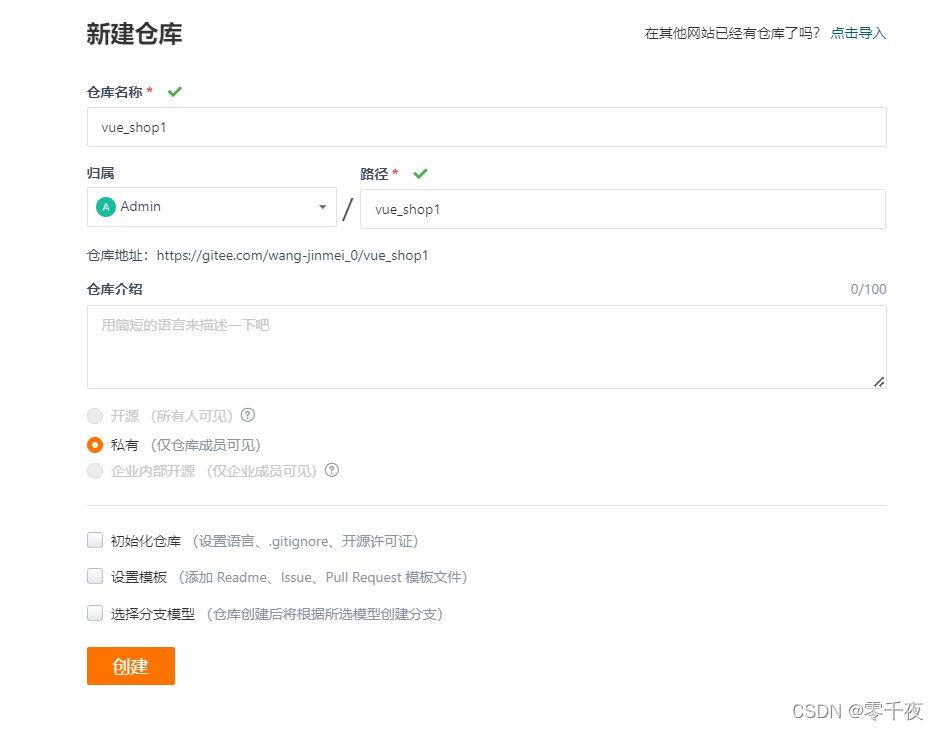This screenshot has height=730, width=939.
Task: Enable the 初始化仓库 checkbox
Action: point(95,540)
